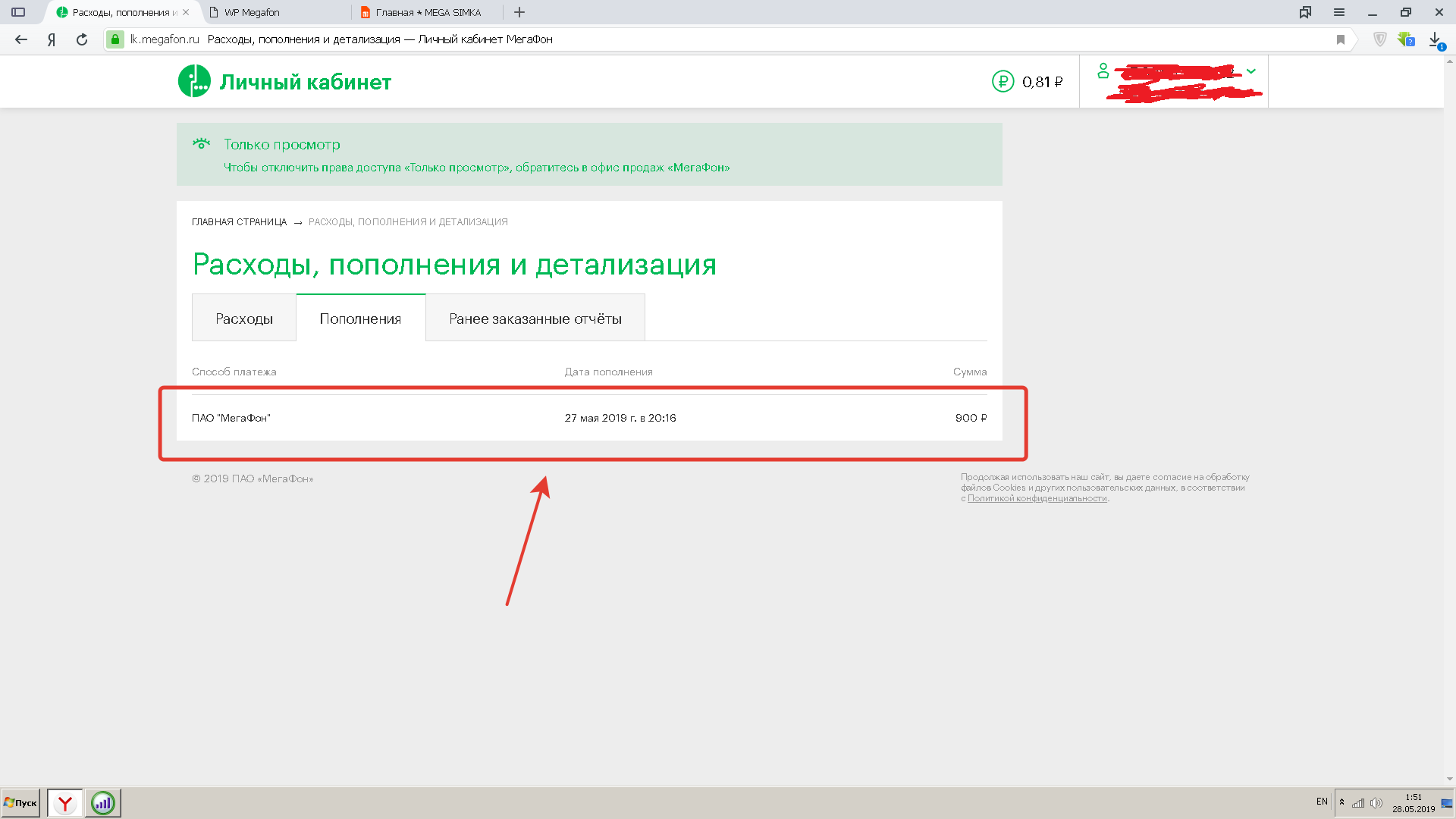Switch to the WP Megafon tab

coord(276,12)
